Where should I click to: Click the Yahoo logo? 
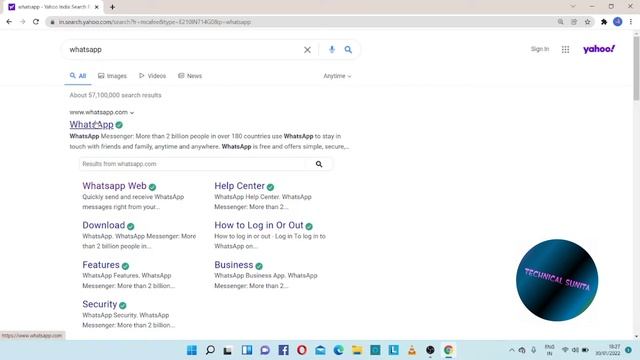[599, 49]
